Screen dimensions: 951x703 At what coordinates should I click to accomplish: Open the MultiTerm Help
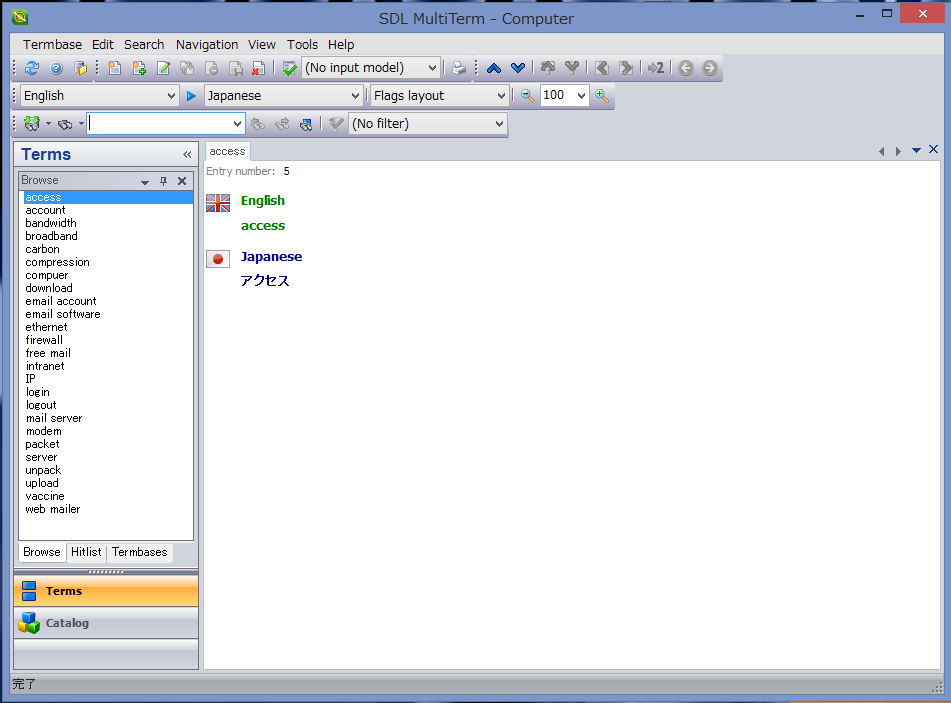(x=57, y=68)
